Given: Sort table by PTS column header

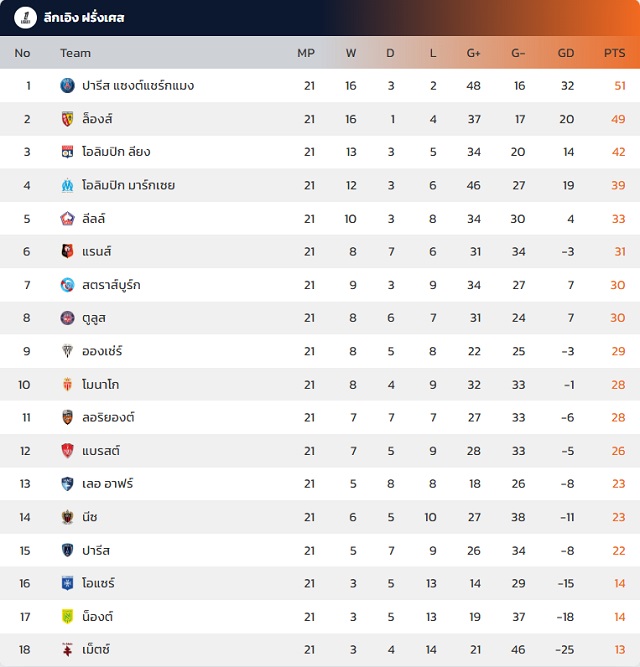Looking at the screenshot, I should coord(614,53).
